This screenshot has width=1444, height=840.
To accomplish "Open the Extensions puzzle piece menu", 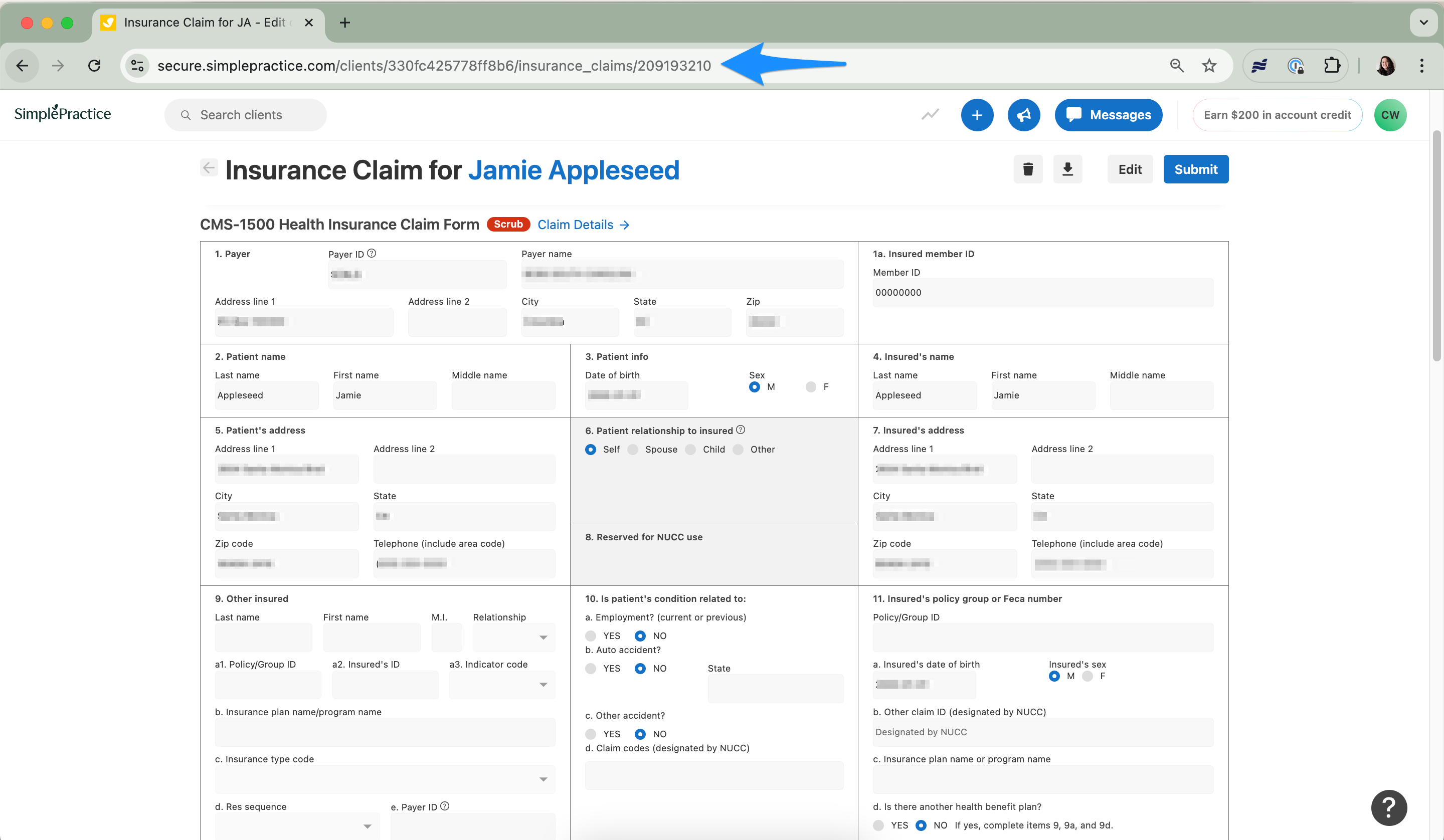I will point(1332,66).
